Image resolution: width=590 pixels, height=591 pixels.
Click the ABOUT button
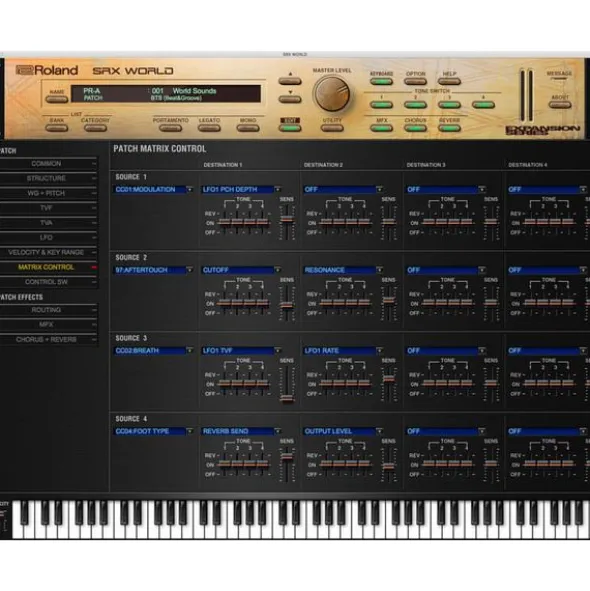[560, 105]
